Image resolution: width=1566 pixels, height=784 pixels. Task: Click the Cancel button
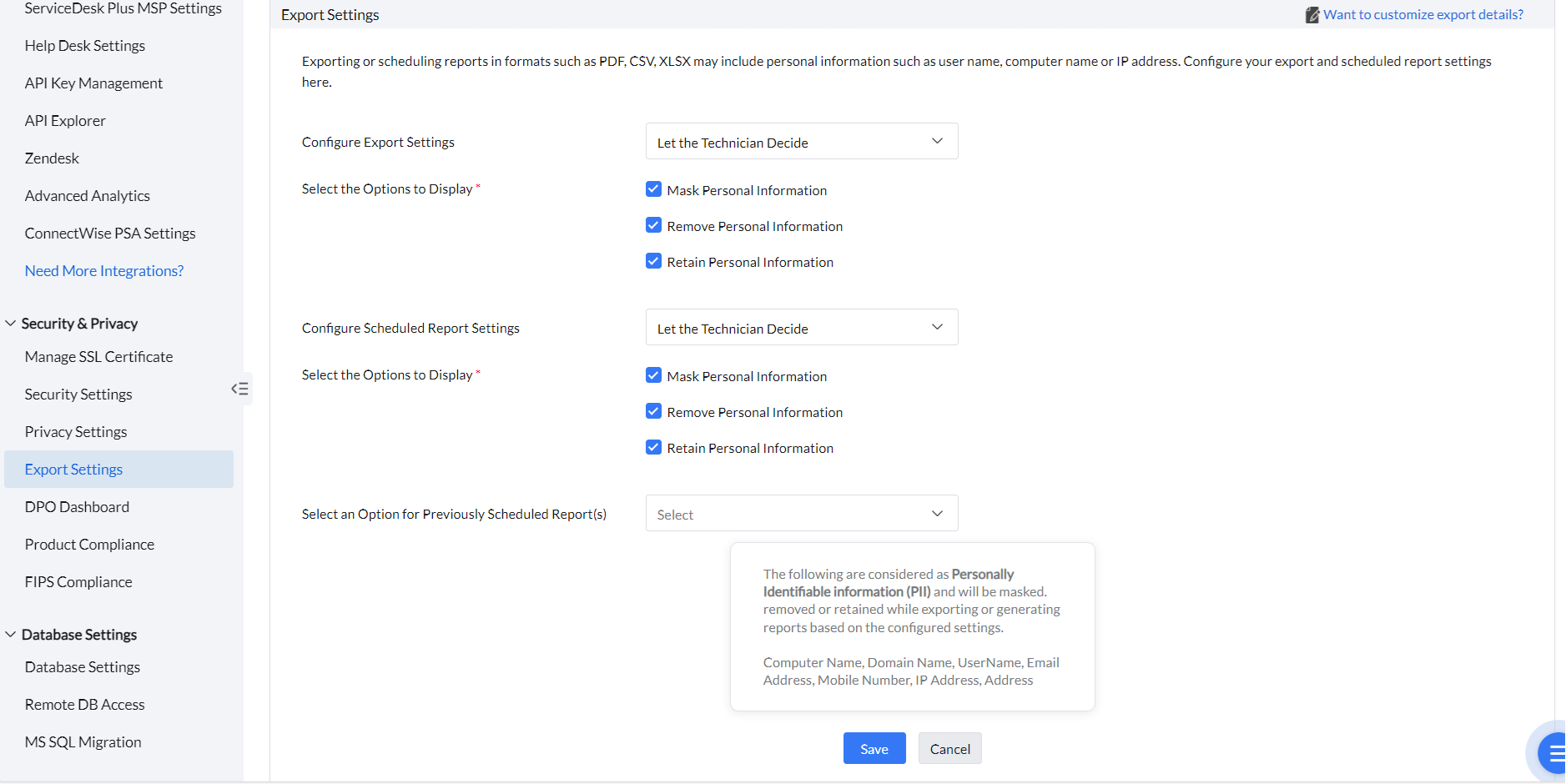coord(949,749)
